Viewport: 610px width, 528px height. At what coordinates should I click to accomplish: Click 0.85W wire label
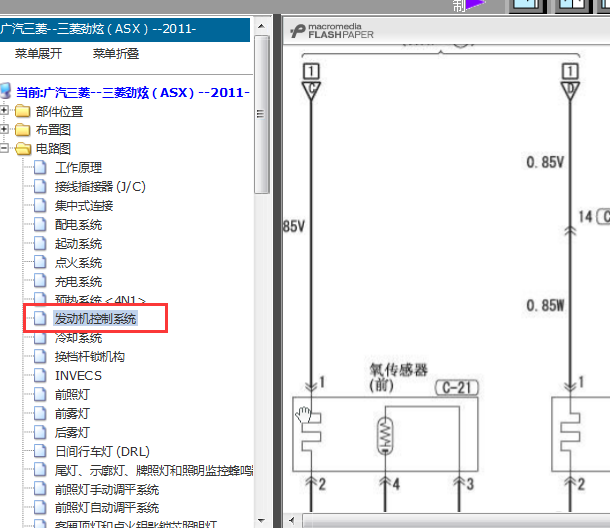tap(545, 305)
